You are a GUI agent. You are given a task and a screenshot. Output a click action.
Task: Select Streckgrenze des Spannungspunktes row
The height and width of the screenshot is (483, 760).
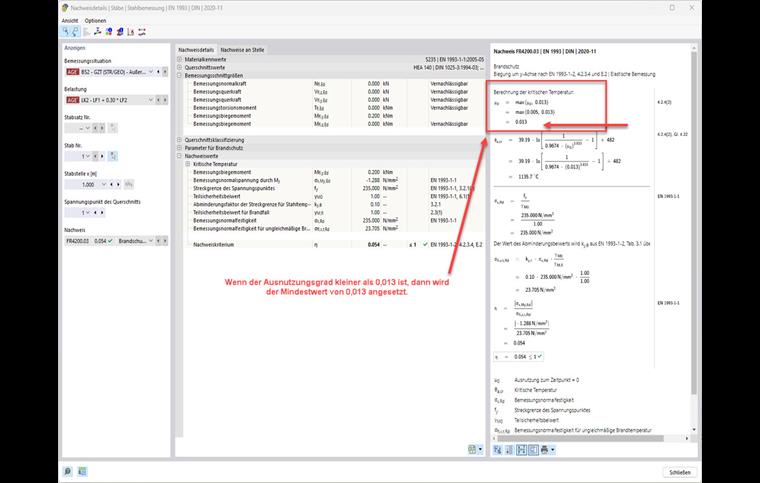(333, 188)
